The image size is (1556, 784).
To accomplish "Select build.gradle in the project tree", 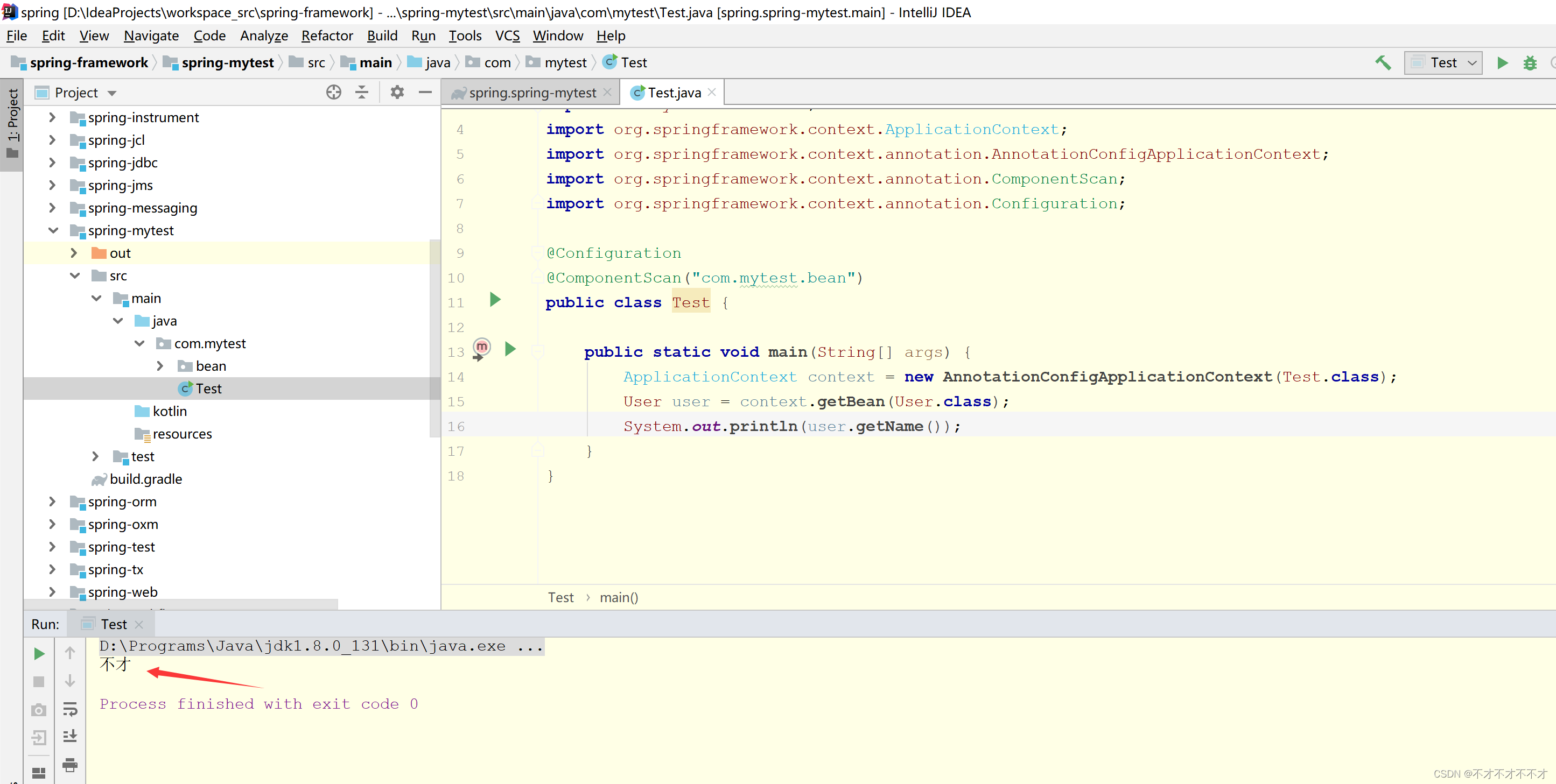I will pos(145,478).
